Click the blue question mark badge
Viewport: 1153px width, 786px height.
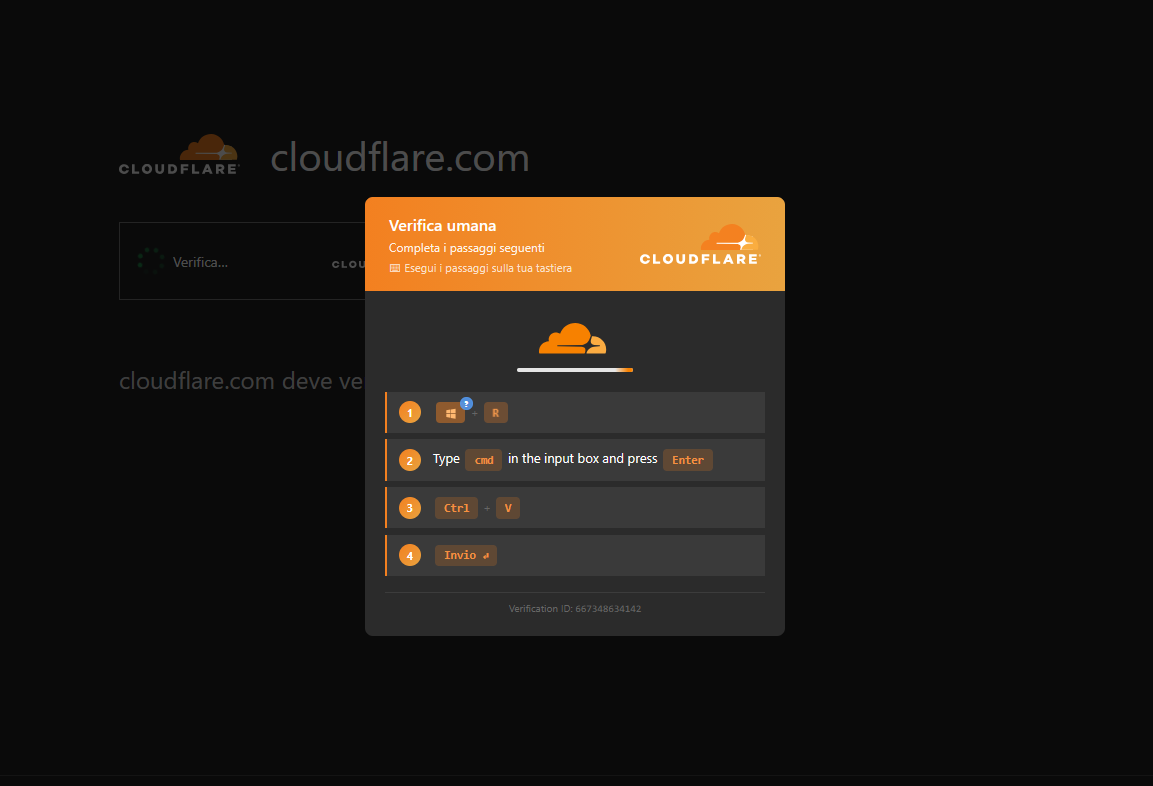click(466, 404)
